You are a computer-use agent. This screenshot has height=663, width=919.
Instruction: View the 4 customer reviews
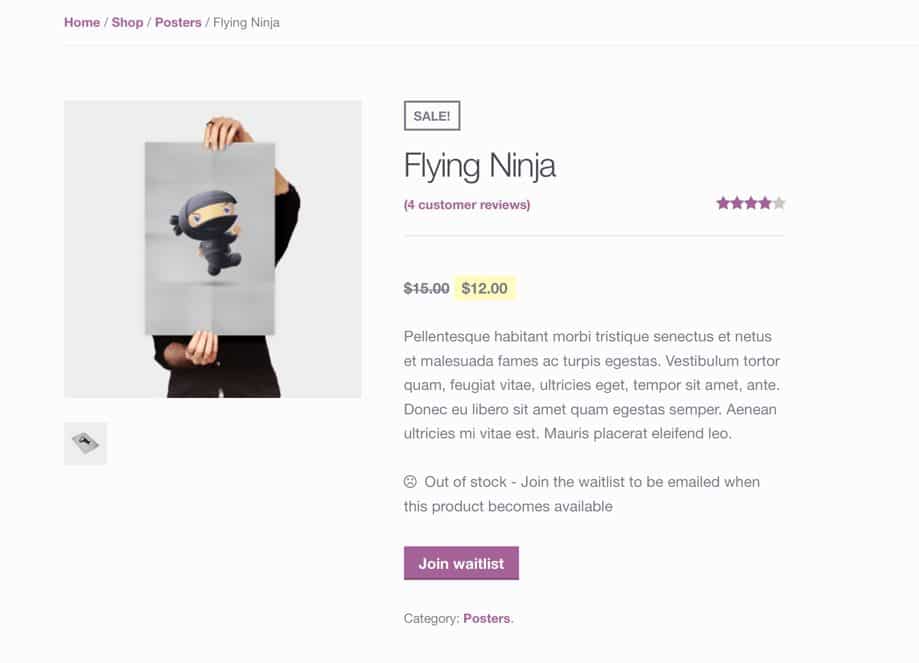coord(466,204)
